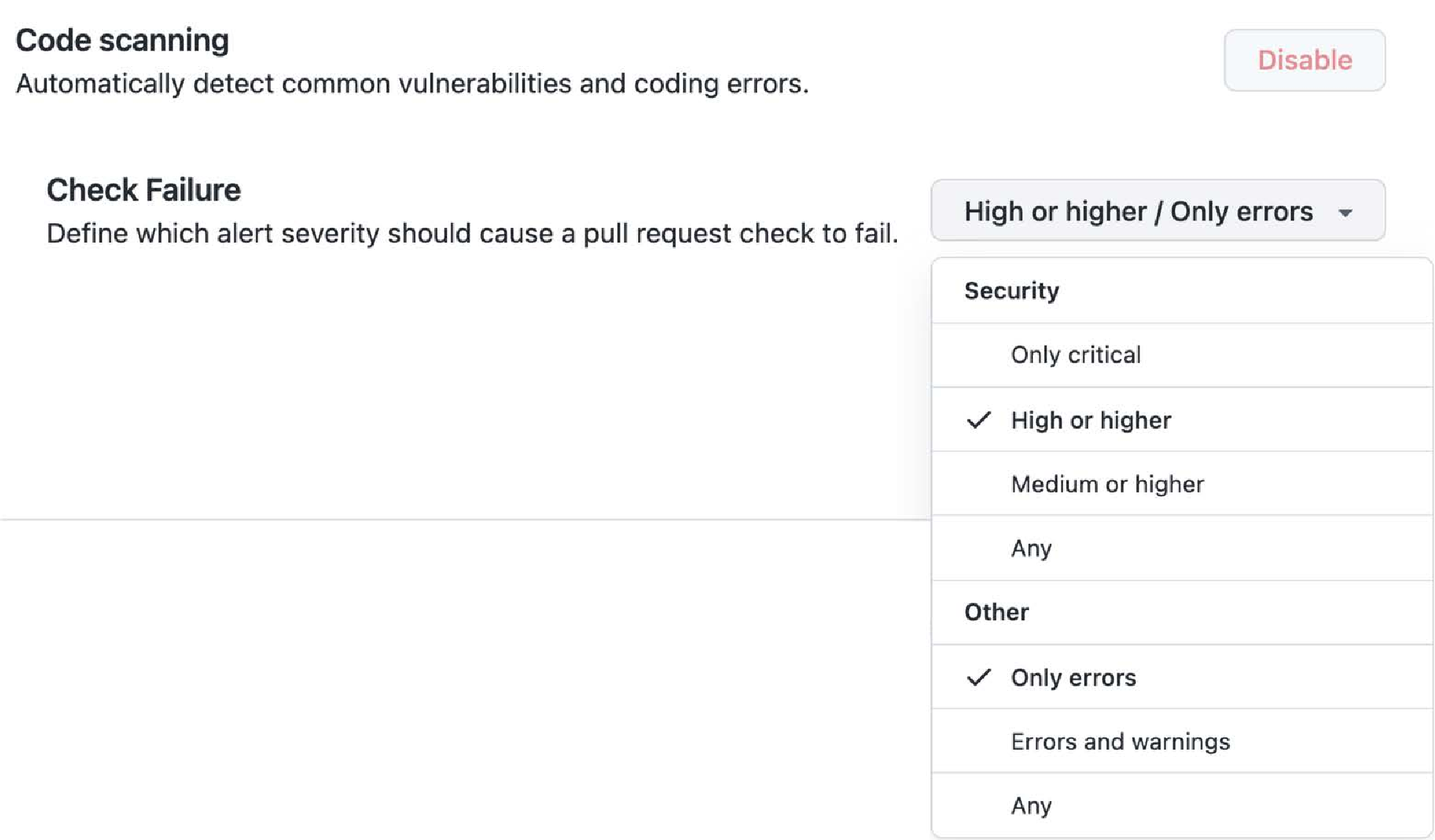Pick Medium or higher security severity
The height and width of the screenshot is (840, 1435).
pyautogui.click(x=1182, y=484)
